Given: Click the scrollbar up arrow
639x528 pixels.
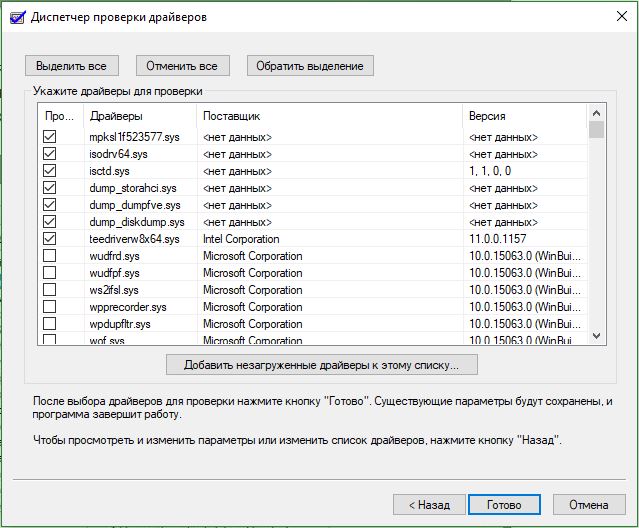Looking at the screenshot, I should (596, 113).
